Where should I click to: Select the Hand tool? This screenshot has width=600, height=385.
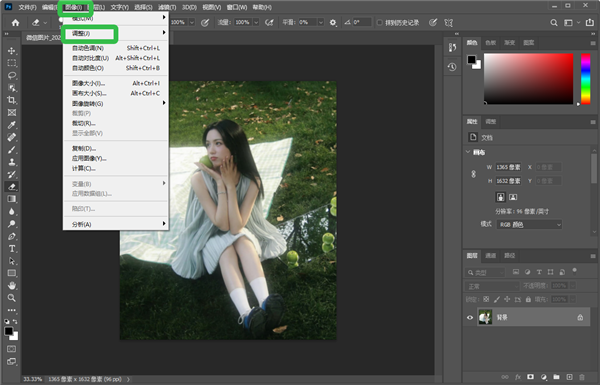coord(11,285)
